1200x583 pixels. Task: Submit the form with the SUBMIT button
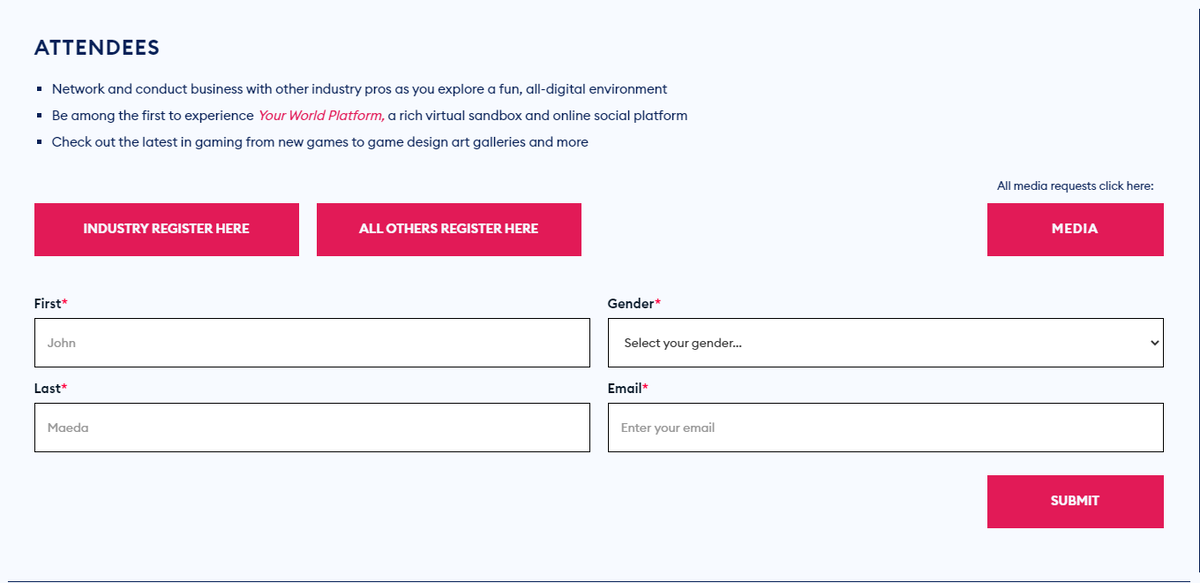[1075, 501]
